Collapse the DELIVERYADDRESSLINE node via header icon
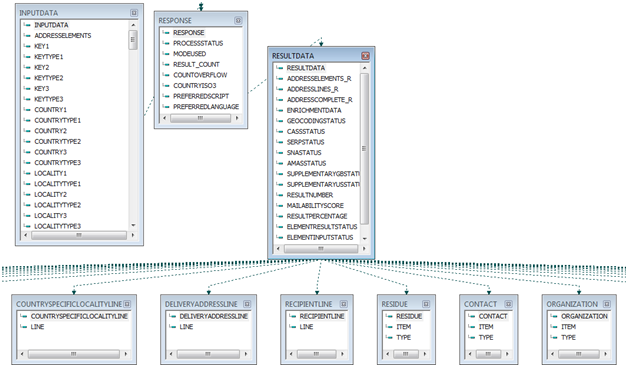Screen dimensions: 628x367 pyautogui.click(x=247, y=304)
